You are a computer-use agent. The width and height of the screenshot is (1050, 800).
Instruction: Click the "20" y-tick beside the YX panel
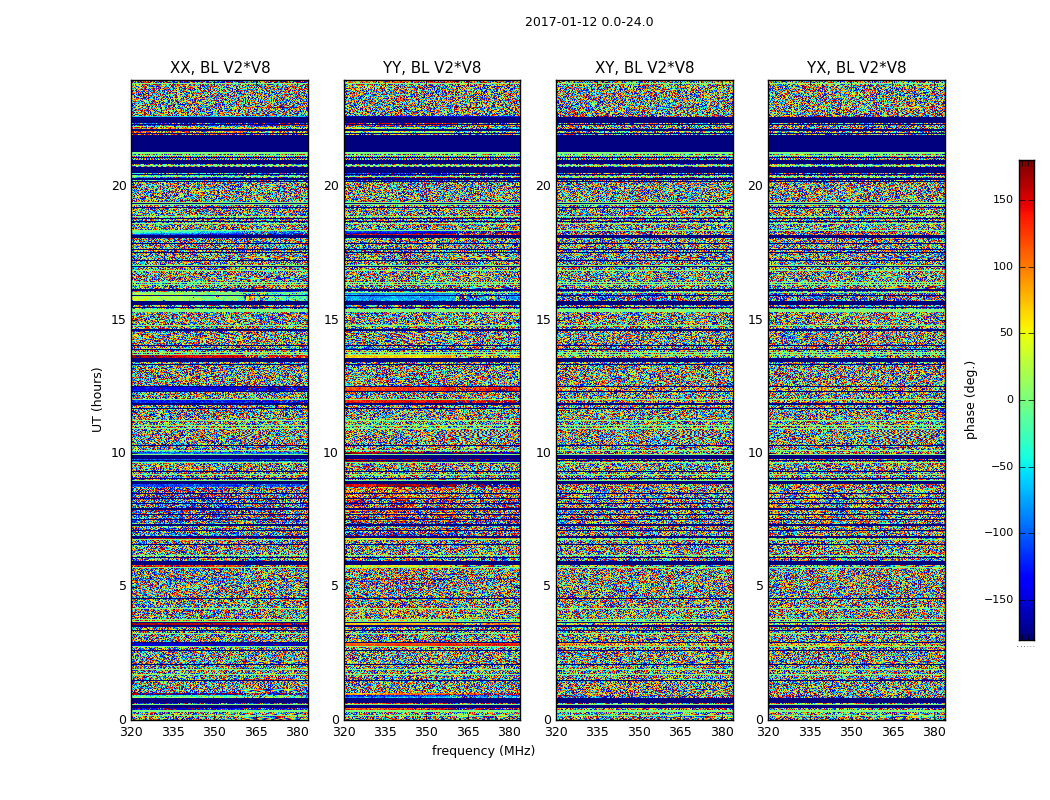pos(756,186)
